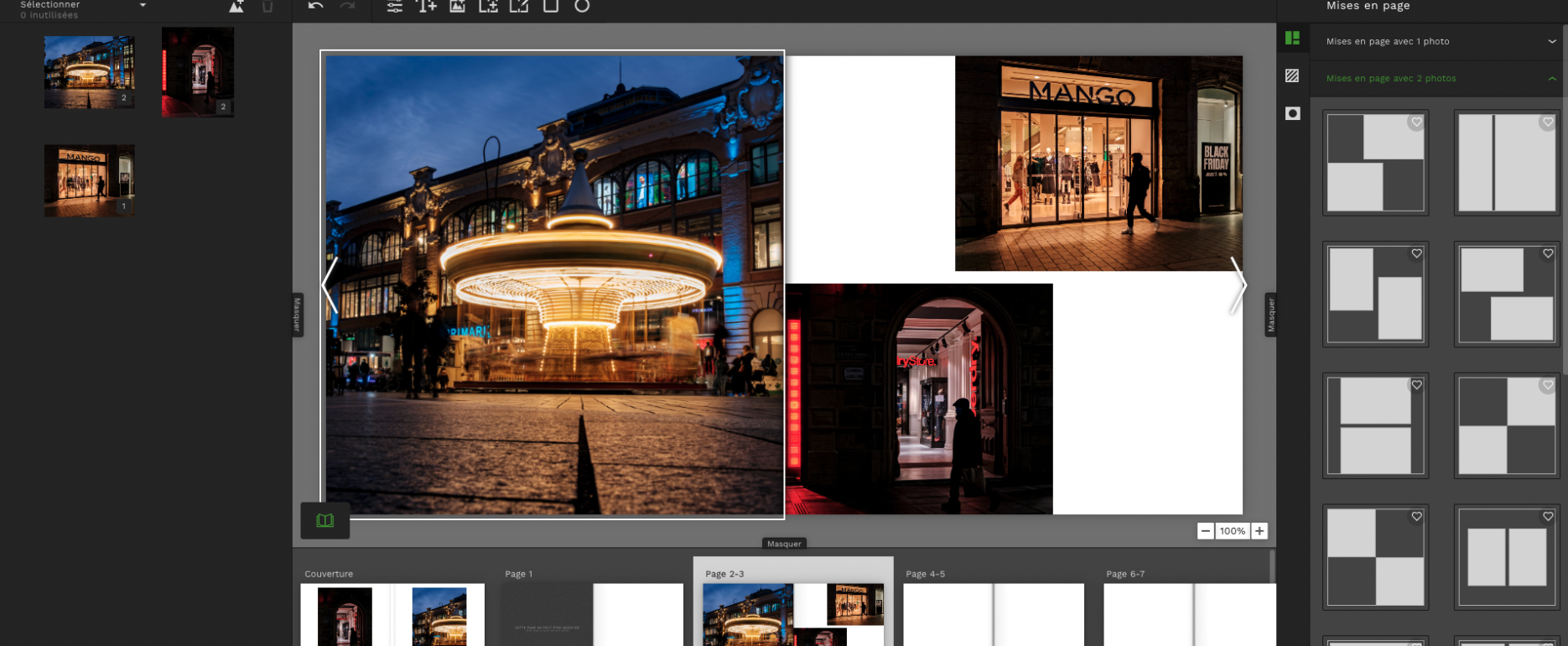This screenshot has width=1568, height=646.
Task: Go to the next spread arrow
Action: (x=1238, y=285)
